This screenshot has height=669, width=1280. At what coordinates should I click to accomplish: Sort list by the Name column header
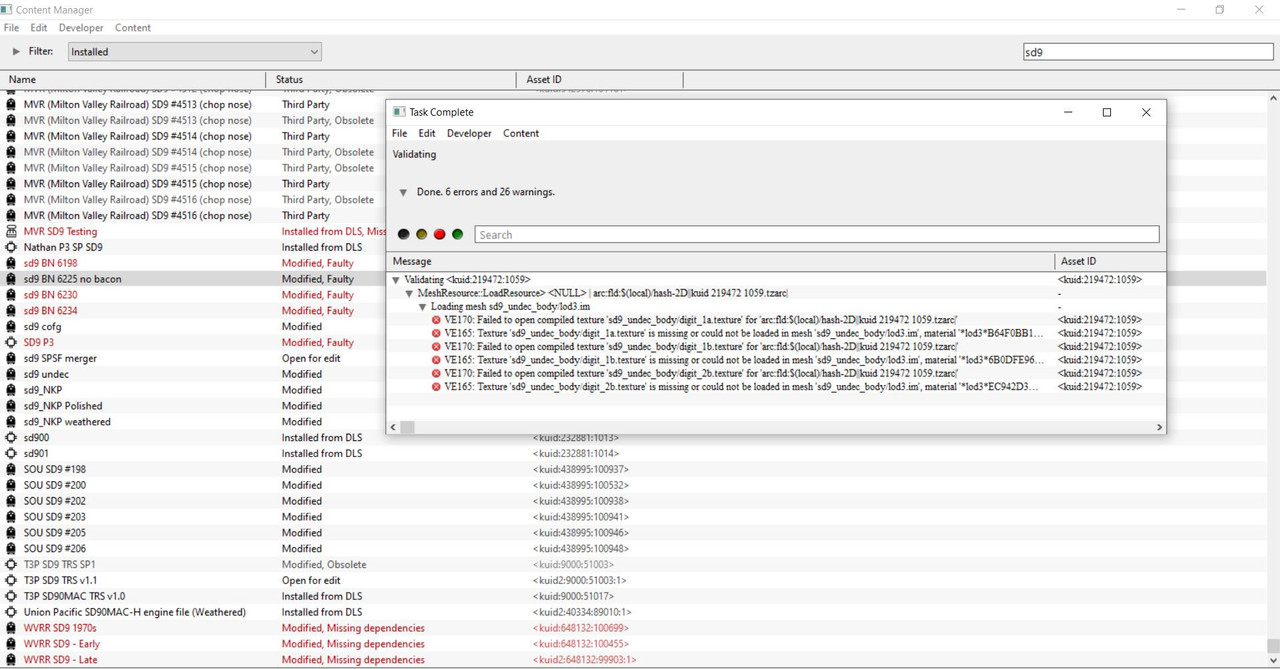pyautogui.click(x=132, y=79)
